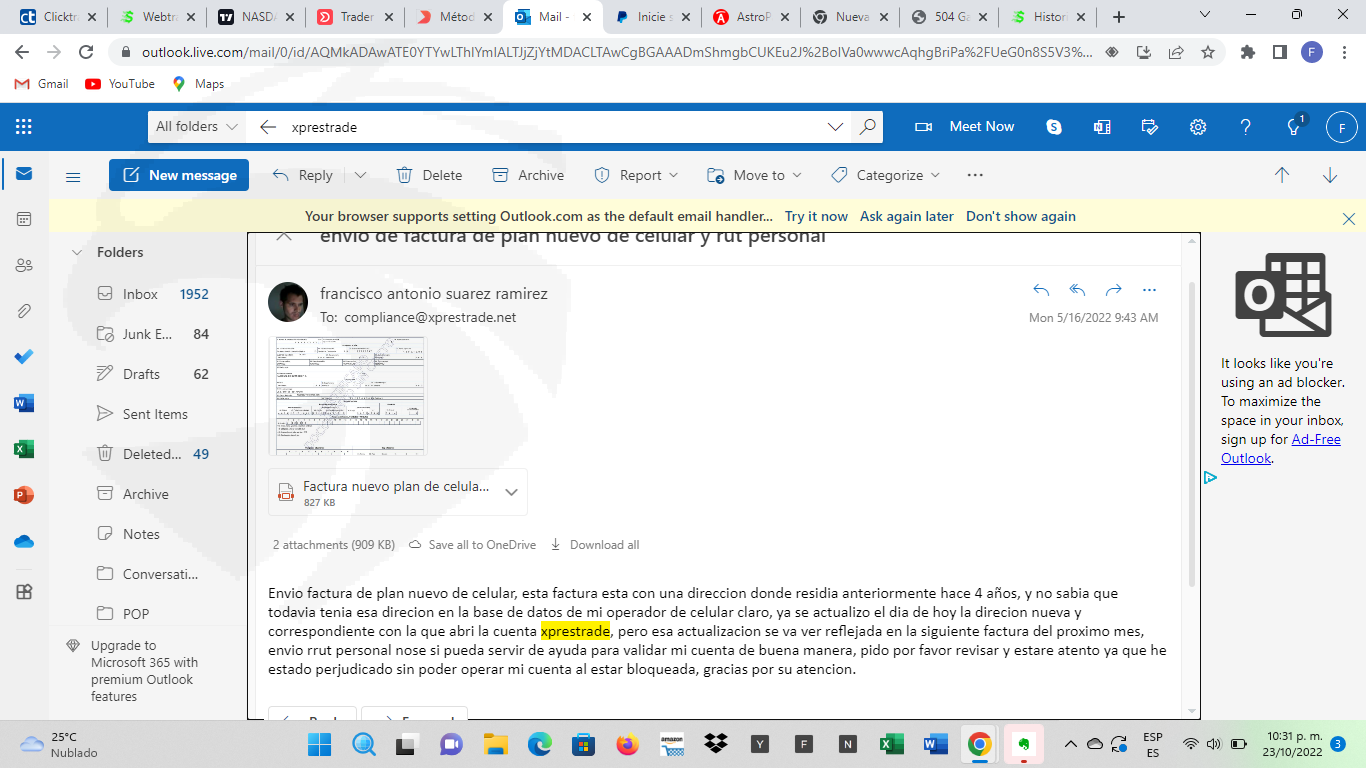Click the New message button
The height and width of the screenshot is (768, 1366).
click(179, 175)
